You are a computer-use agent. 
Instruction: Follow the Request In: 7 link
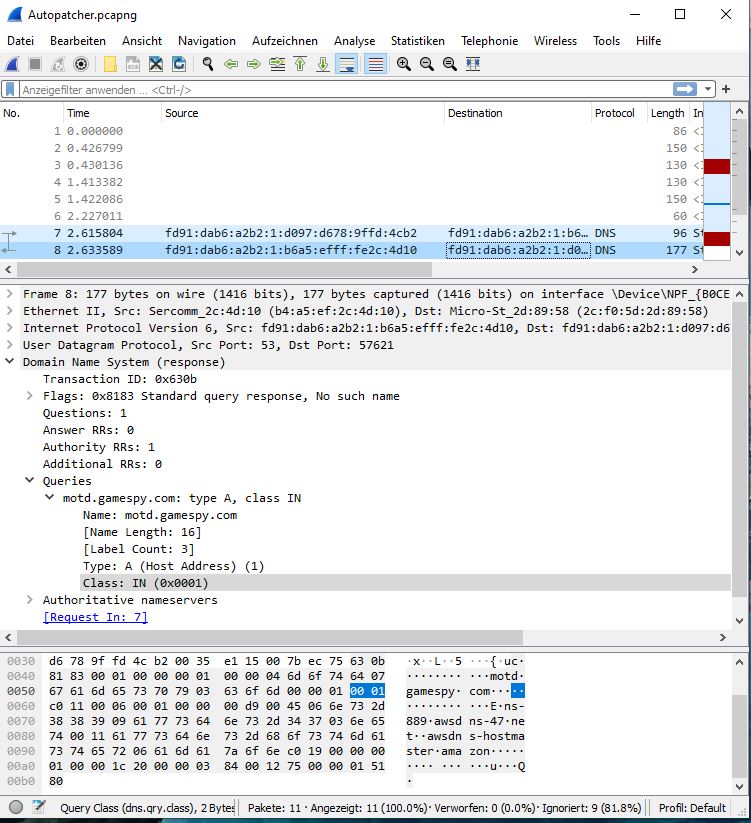(95, 617)
